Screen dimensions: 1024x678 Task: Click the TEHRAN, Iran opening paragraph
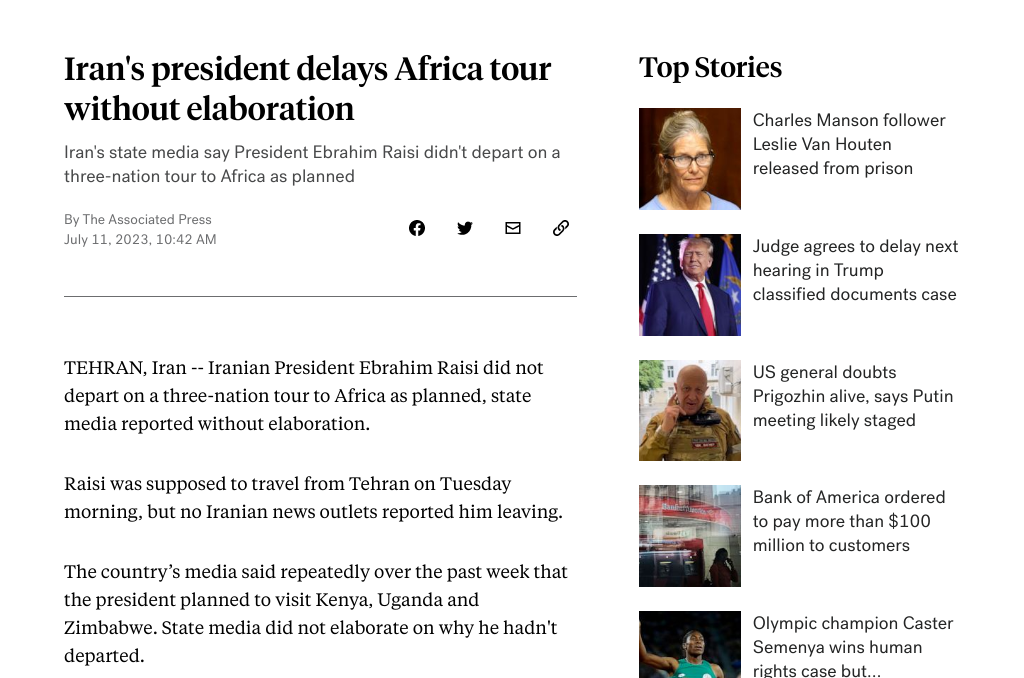click(x=304, y=395)
